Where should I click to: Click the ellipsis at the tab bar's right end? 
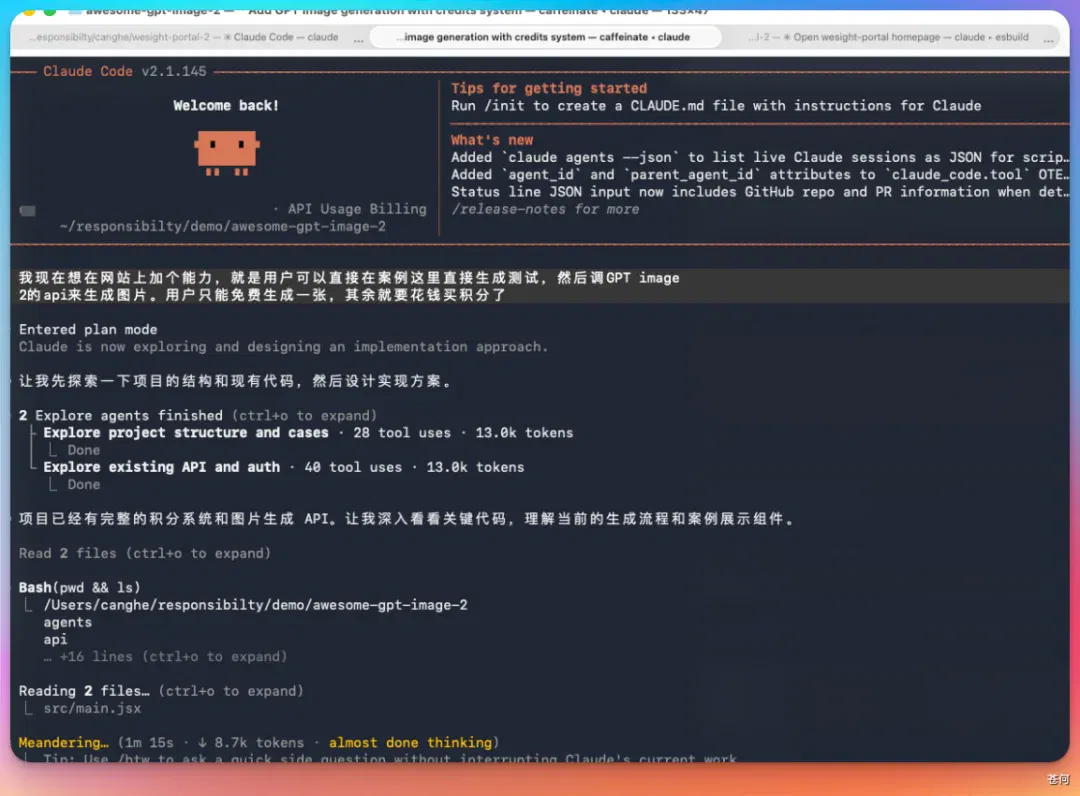(1048, 39)
